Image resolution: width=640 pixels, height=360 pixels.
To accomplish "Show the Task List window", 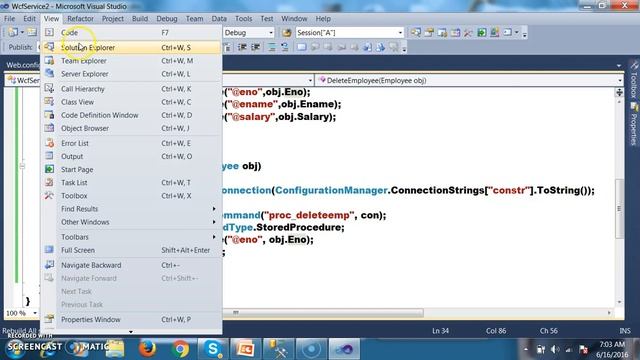I will coord(131,182).
